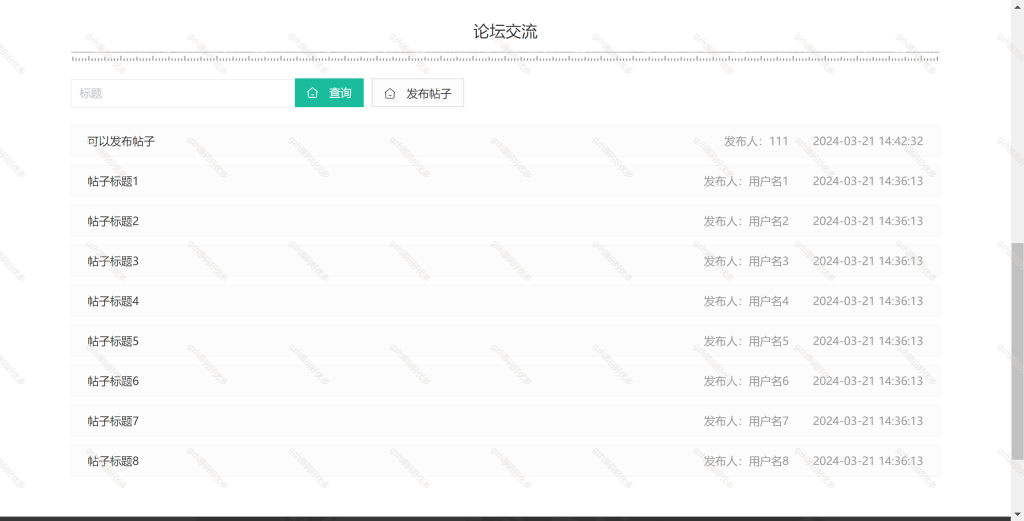The height and width of the screenshot is (521, 1024).
Task: Click the timestamp in 帖子标题4 row
Action: coord(868,301)
